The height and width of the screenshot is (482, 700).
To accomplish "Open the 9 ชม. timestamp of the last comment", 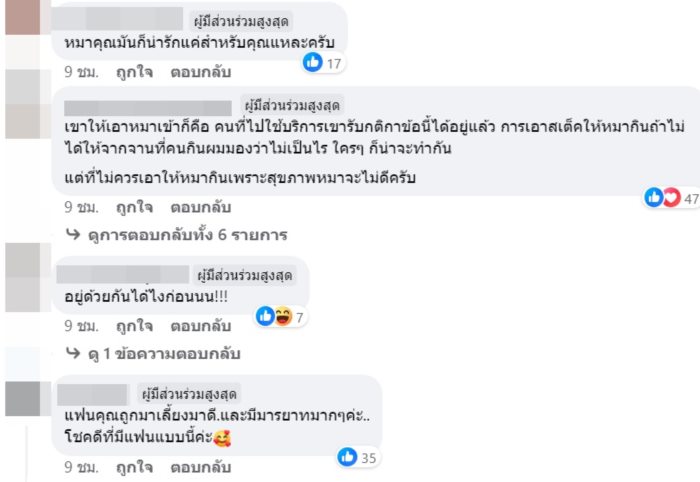I will (81, 466).
